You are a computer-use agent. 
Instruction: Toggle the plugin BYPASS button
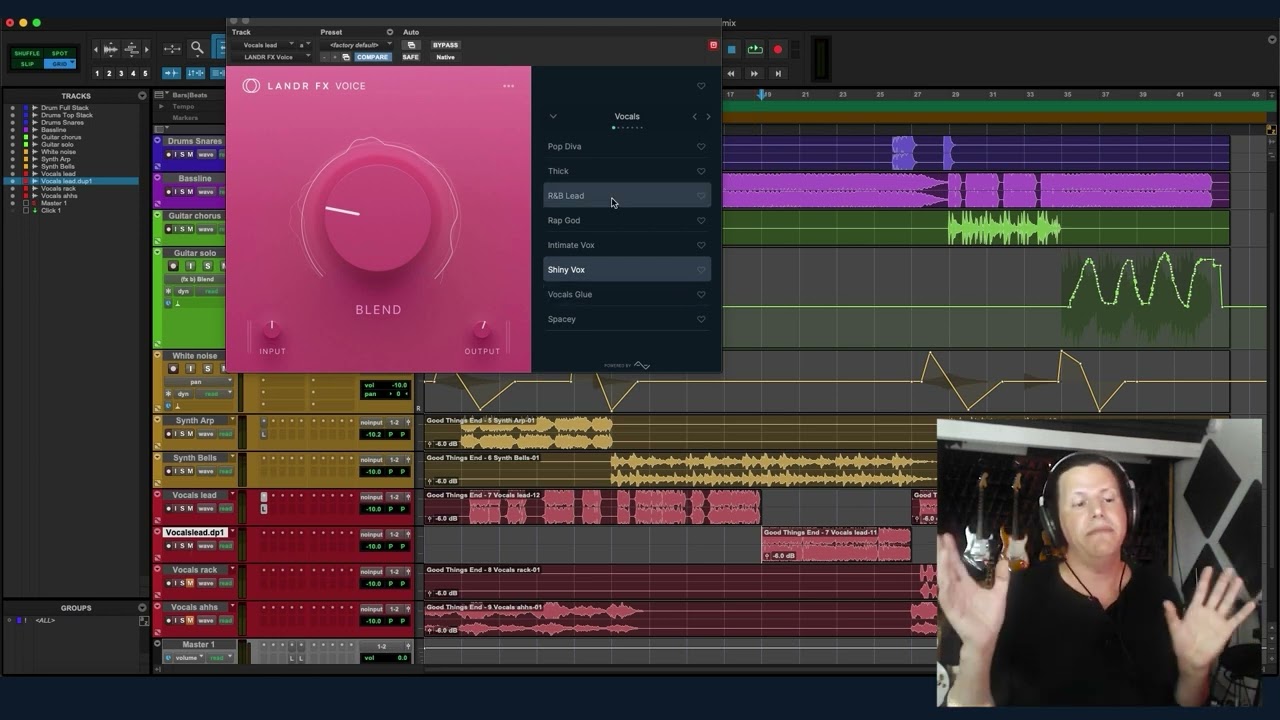coord(445,45)
